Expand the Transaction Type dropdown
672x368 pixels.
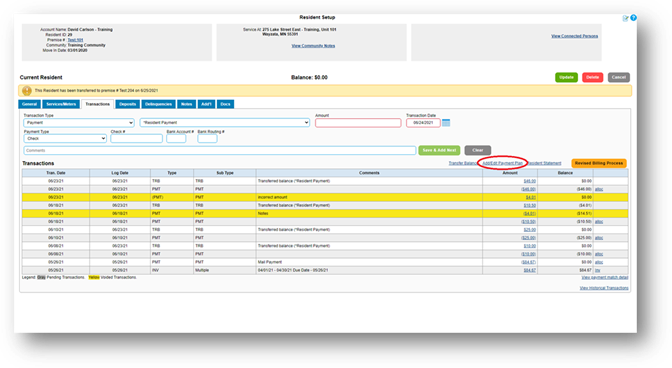(79, 123)
